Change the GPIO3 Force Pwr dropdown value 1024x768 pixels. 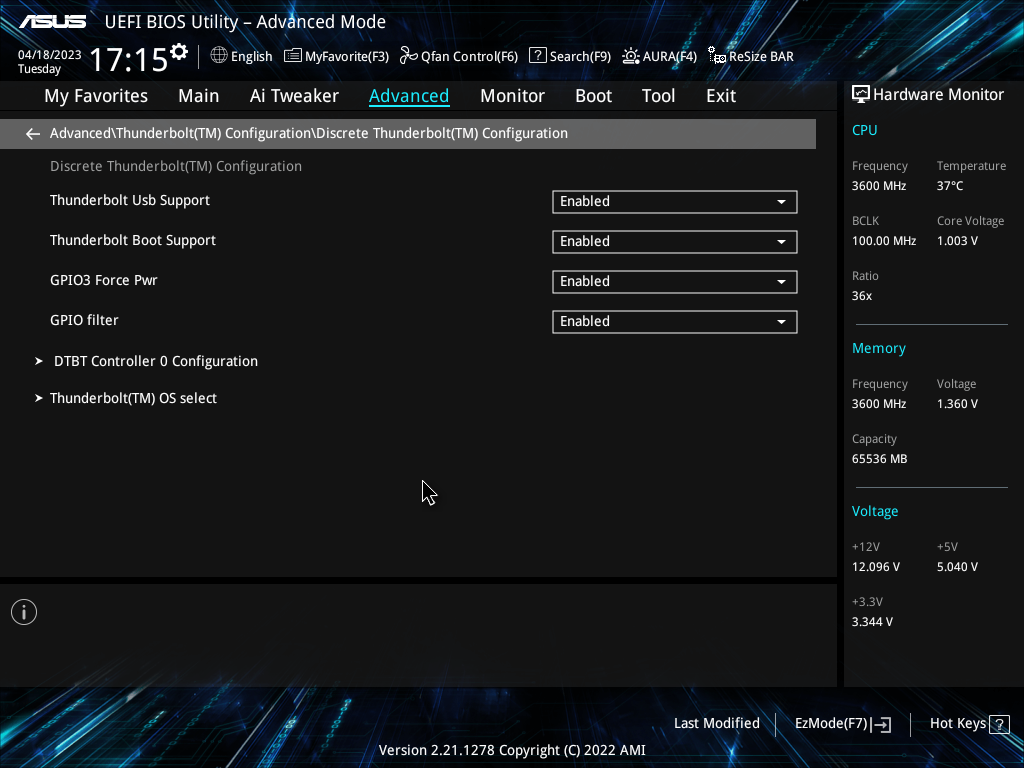coord(674,281)
